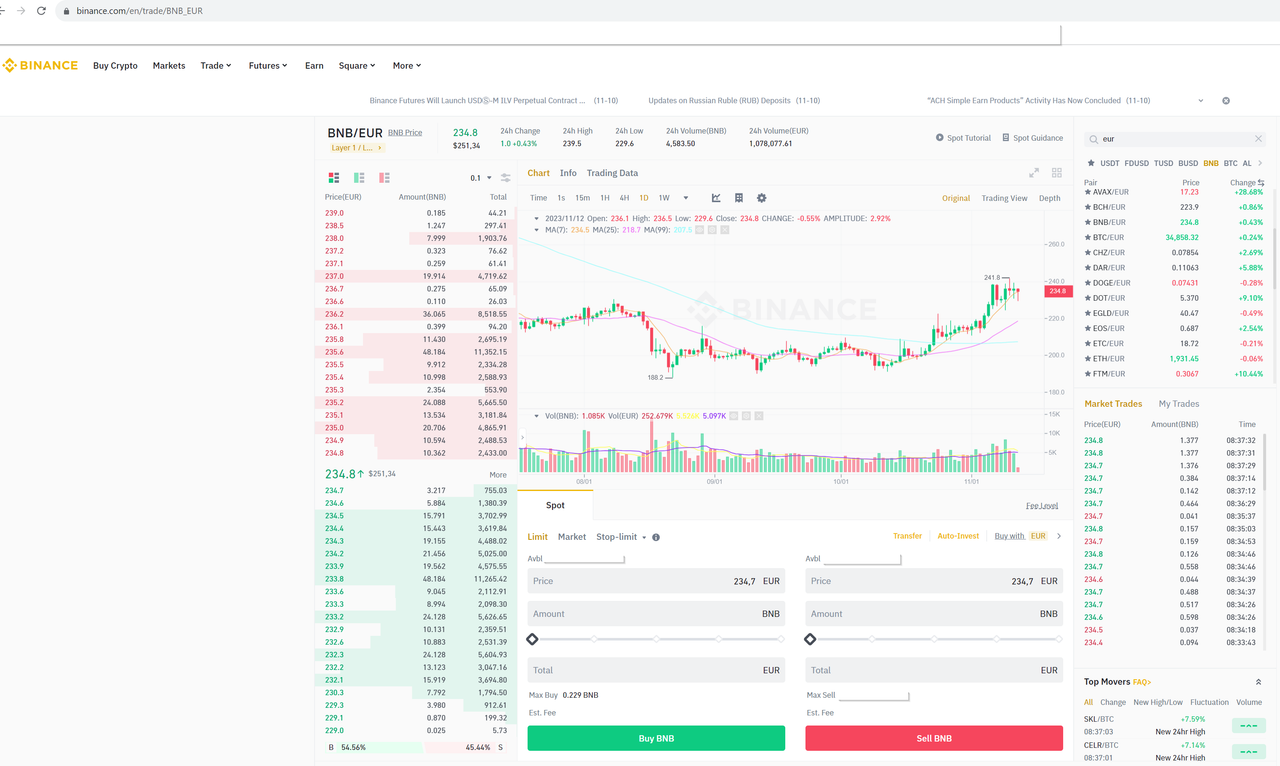Open the Buy Crypto nav link

[115, 66]
